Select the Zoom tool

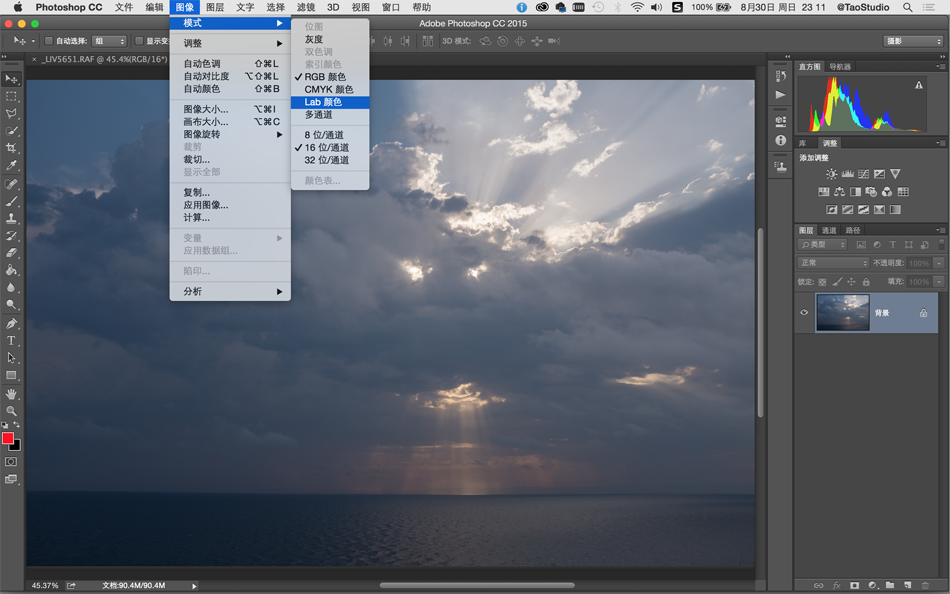[x=11, y=411]
